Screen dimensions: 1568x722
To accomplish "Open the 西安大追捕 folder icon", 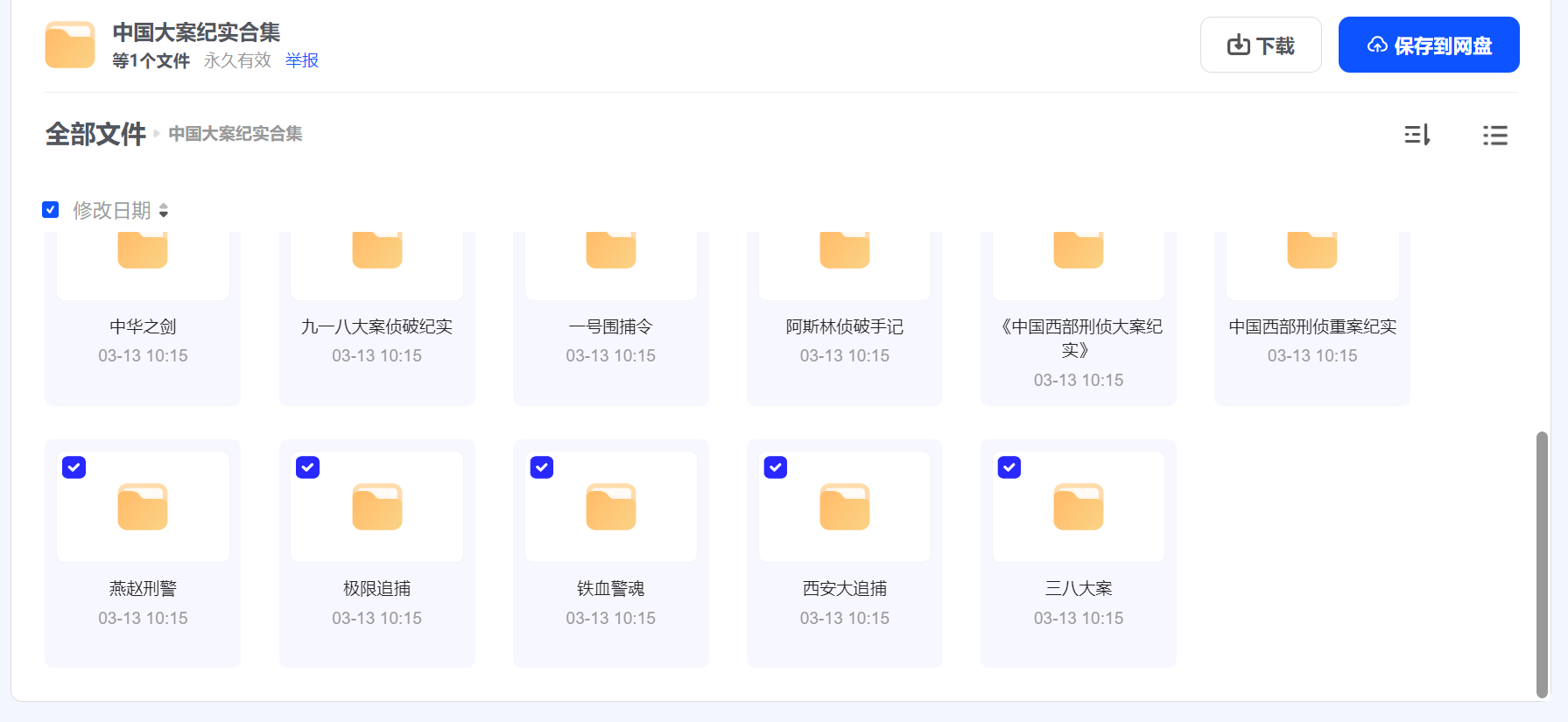I will [844, 507].
